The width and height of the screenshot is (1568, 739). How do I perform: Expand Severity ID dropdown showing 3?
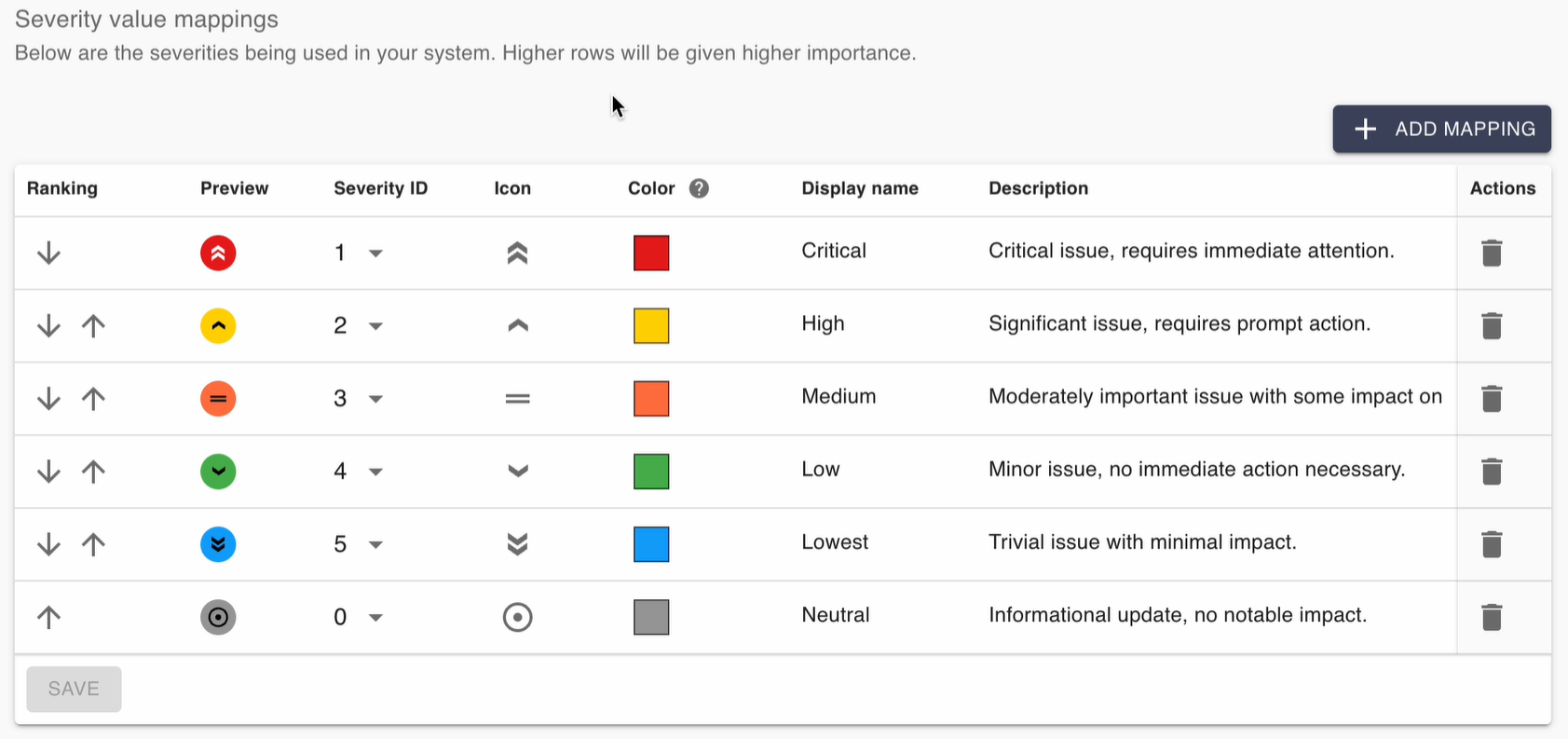pos(375,399)
